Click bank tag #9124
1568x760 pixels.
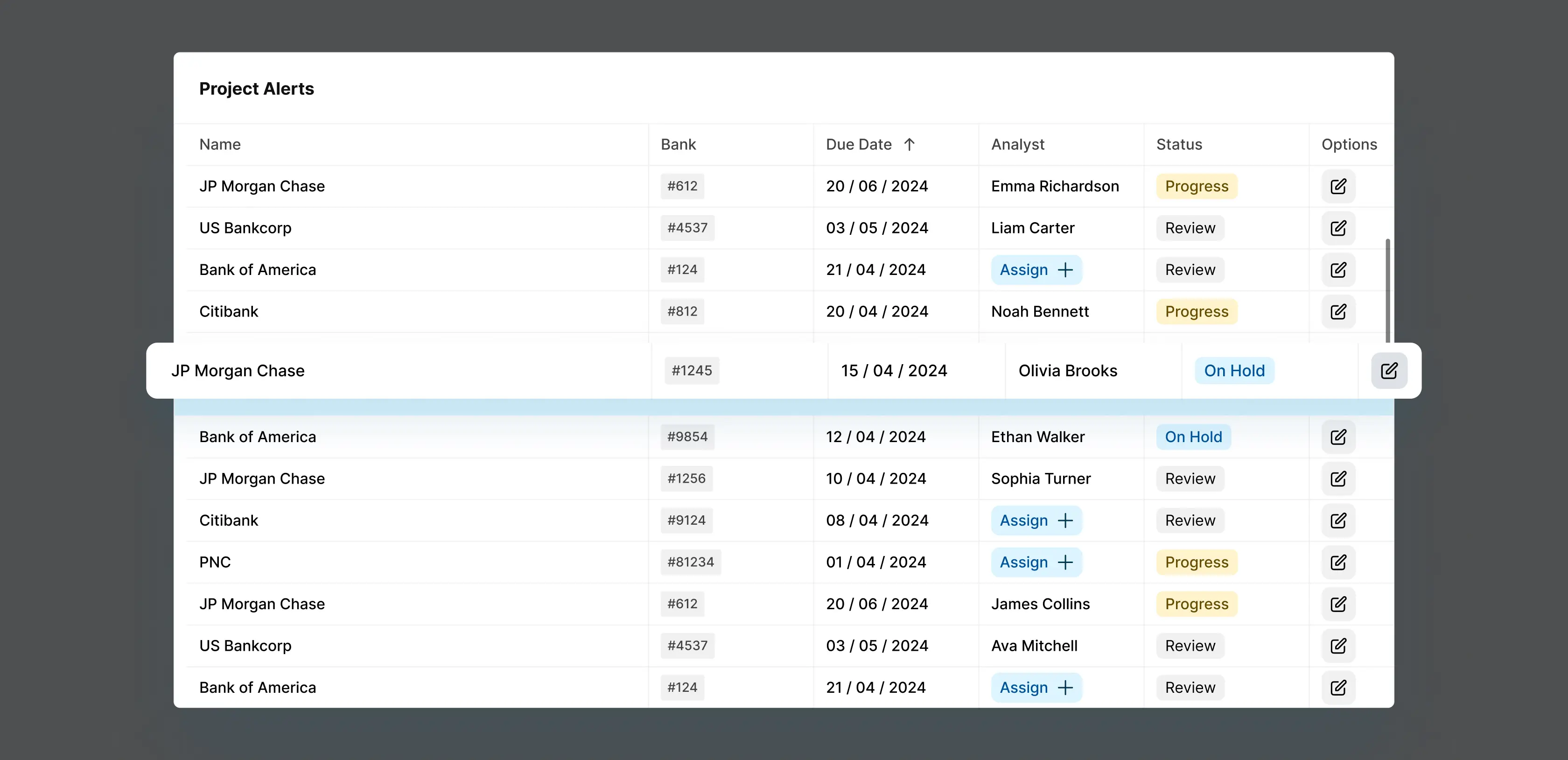[x=686, y=521]
